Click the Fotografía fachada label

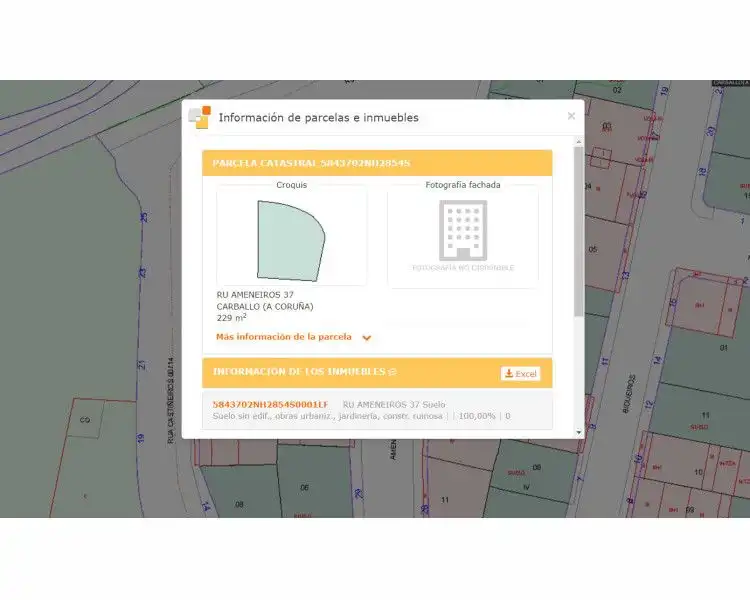click(x=463, y=185)
